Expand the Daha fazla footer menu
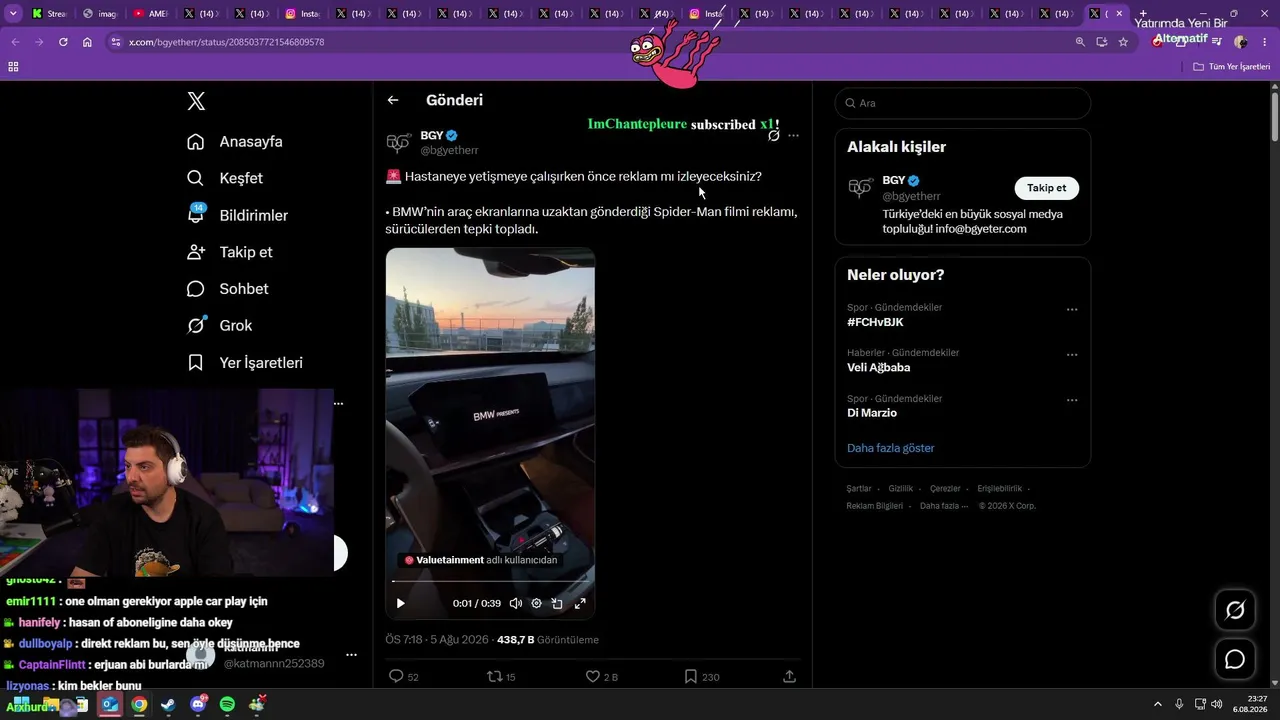Viewport: 1280px width, 720px height. pyautogui.click(x=945, y=506)
